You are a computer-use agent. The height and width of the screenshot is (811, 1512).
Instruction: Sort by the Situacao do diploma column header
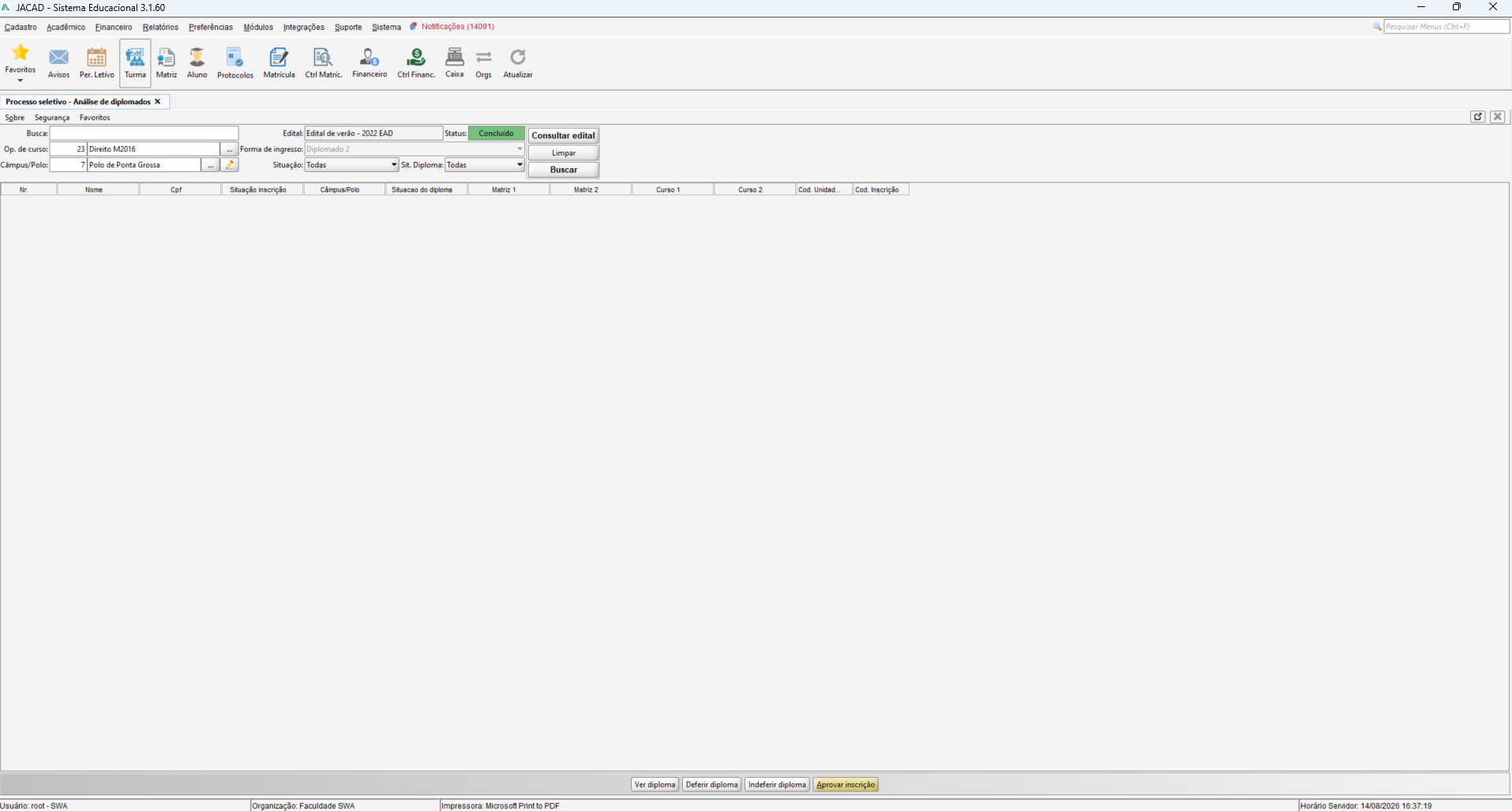point(427,190)
